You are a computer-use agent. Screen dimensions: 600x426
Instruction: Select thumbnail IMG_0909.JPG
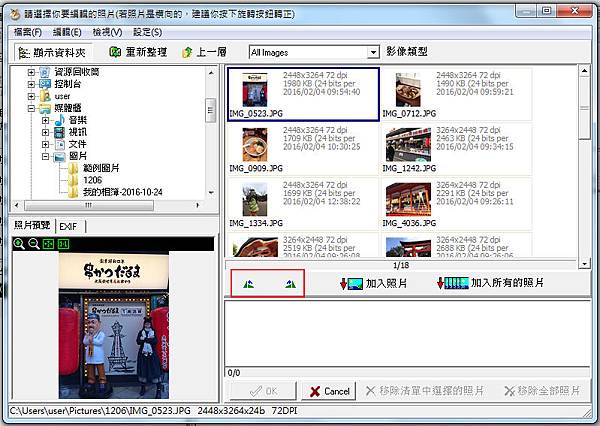click(303, 149)
